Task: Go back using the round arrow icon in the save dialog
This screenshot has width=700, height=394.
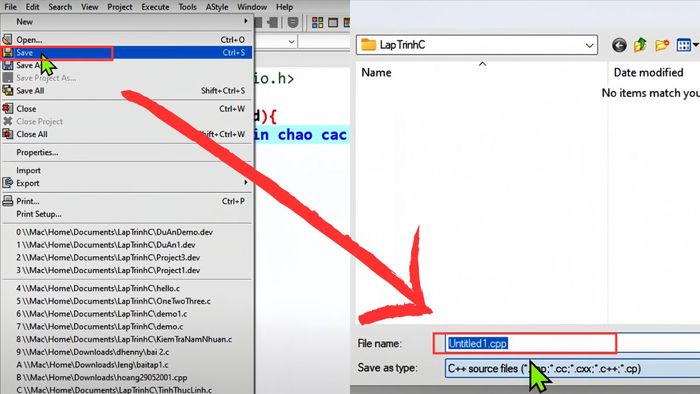Action: point(619,45)
